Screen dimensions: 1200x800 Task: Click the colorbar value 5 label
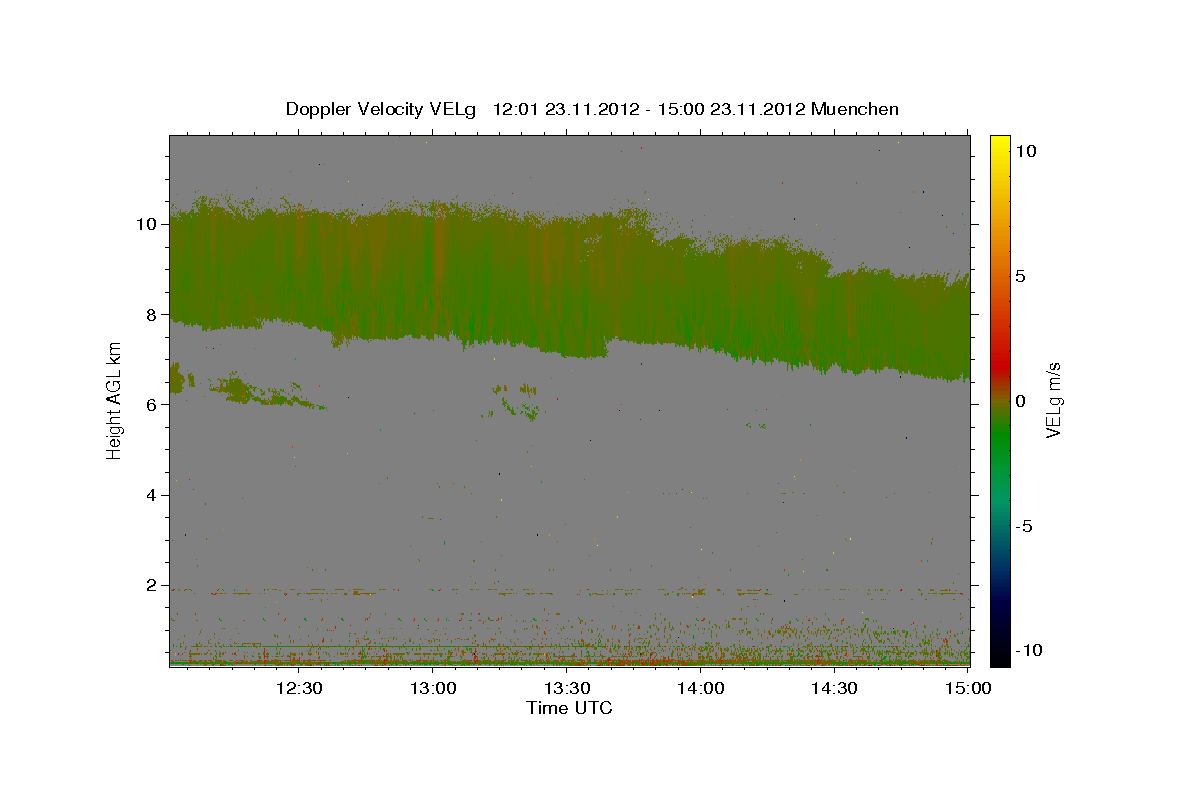[1020, 275]
